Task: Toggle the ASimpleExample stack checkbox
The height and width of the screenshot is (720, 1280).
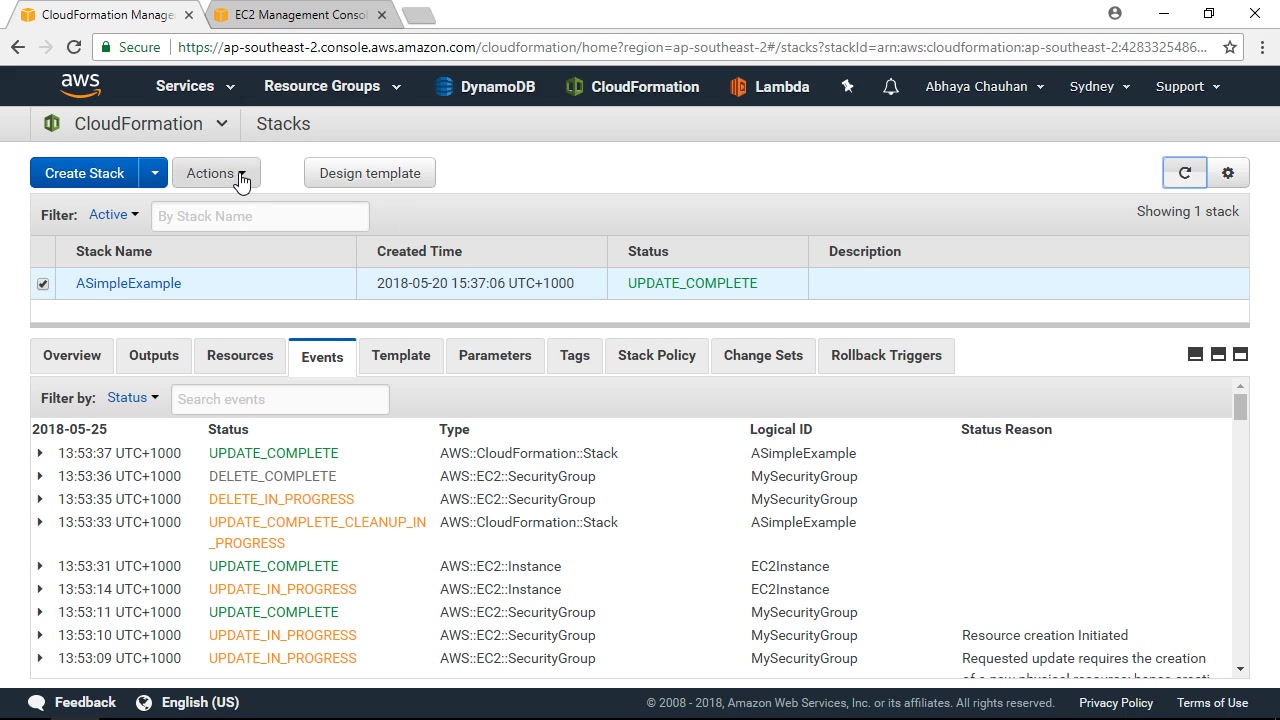Action: 43,284
